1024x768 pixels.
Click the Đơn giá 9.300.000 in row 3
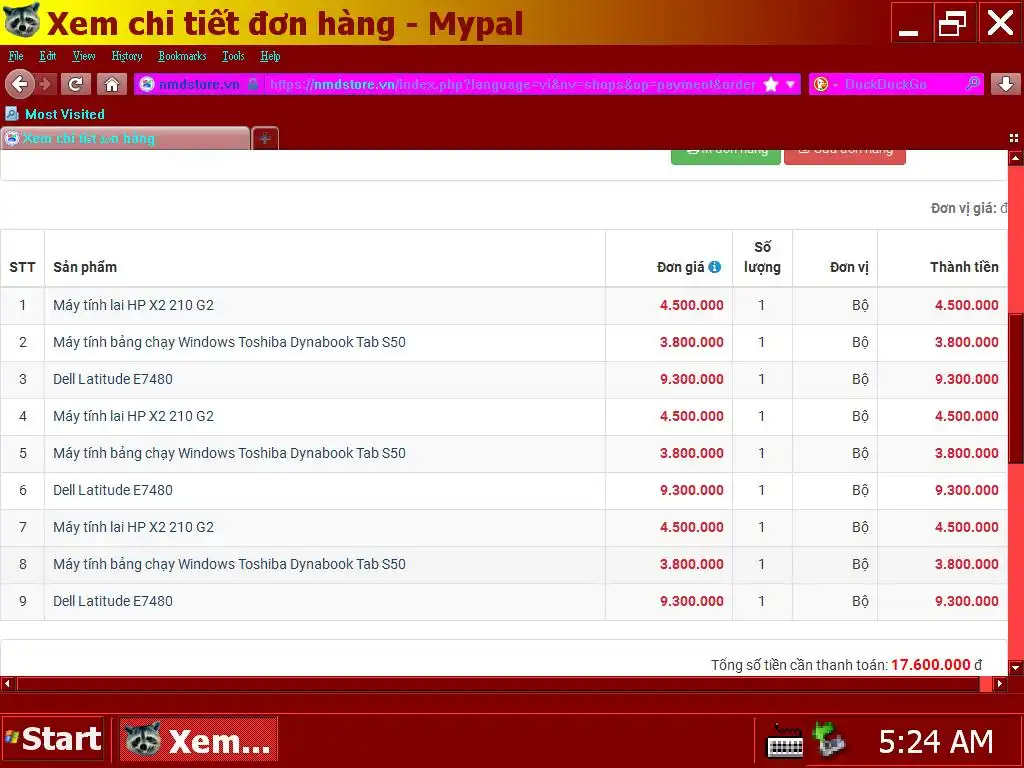click(692, 379)
